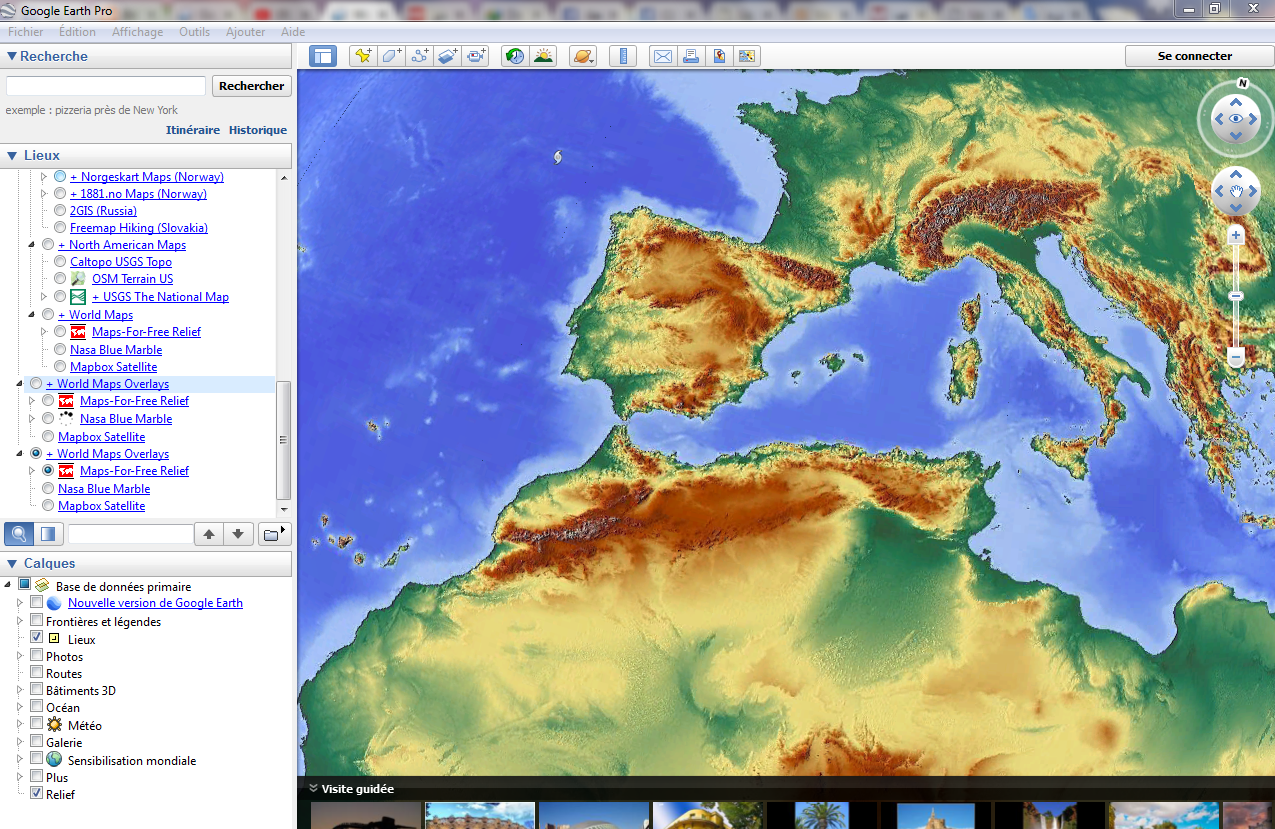
Task: Expand the Galerie layer node
Action: (20, 742)
